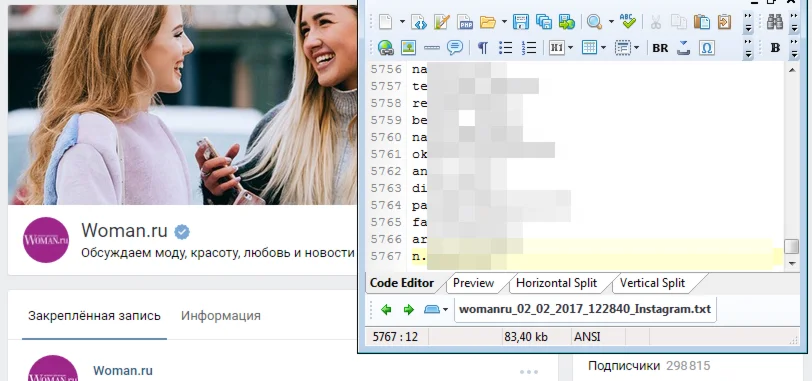Run the ABC spell check

coord(628,22)
